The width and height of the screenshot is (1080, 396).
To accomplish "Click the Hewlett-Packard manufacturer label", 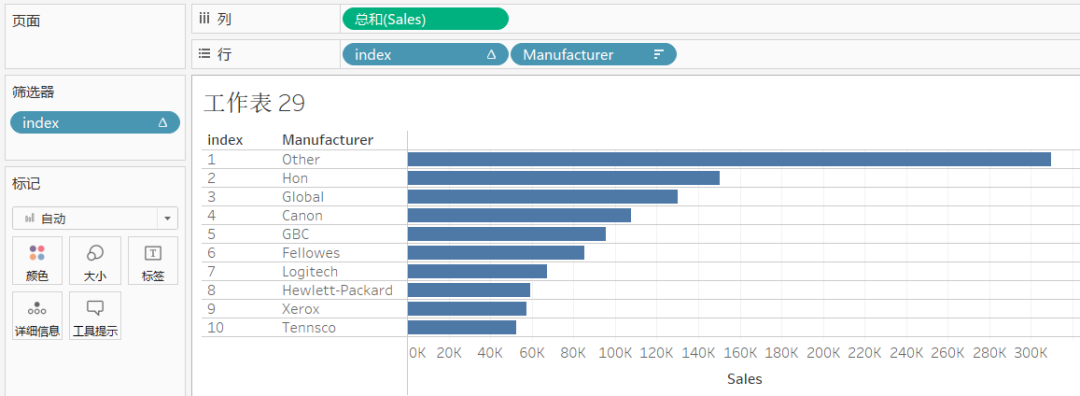I will click(x=338, y=290).
